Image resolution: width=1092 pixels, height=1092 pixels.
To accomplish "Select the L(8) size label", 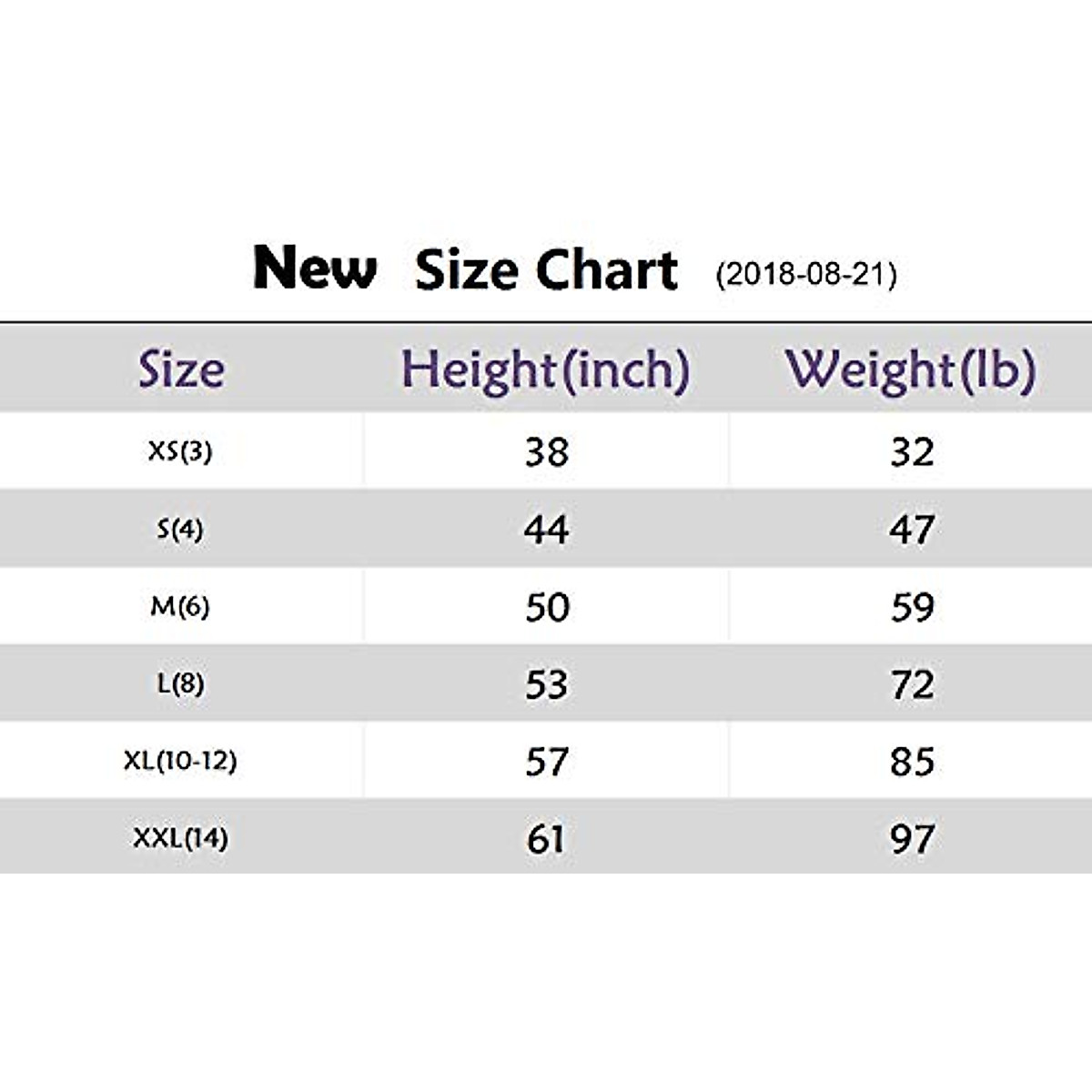I will click(180, 683).
